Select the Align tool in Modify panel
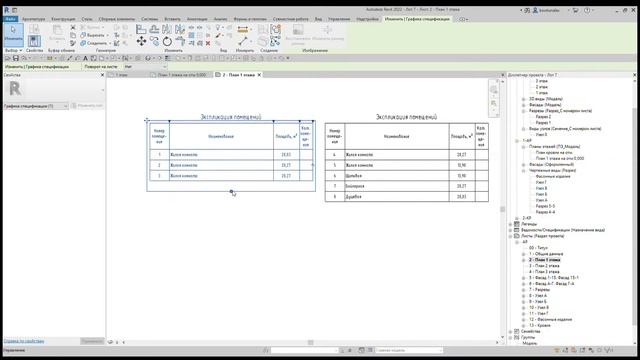 [x=141, y=29]
